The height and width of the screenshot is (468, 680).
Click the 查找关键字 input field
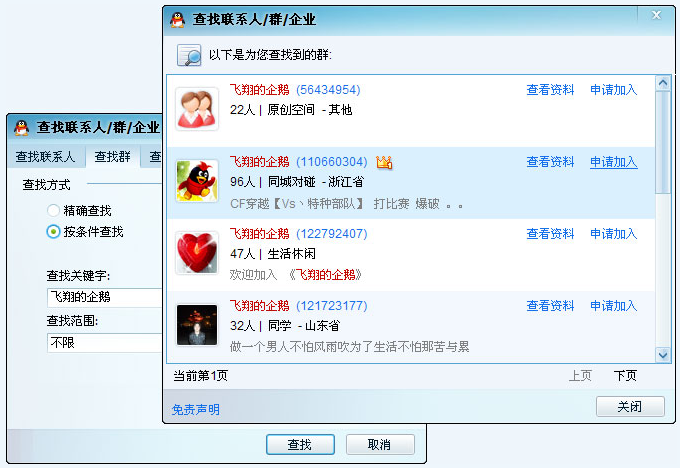pos(105,298)
